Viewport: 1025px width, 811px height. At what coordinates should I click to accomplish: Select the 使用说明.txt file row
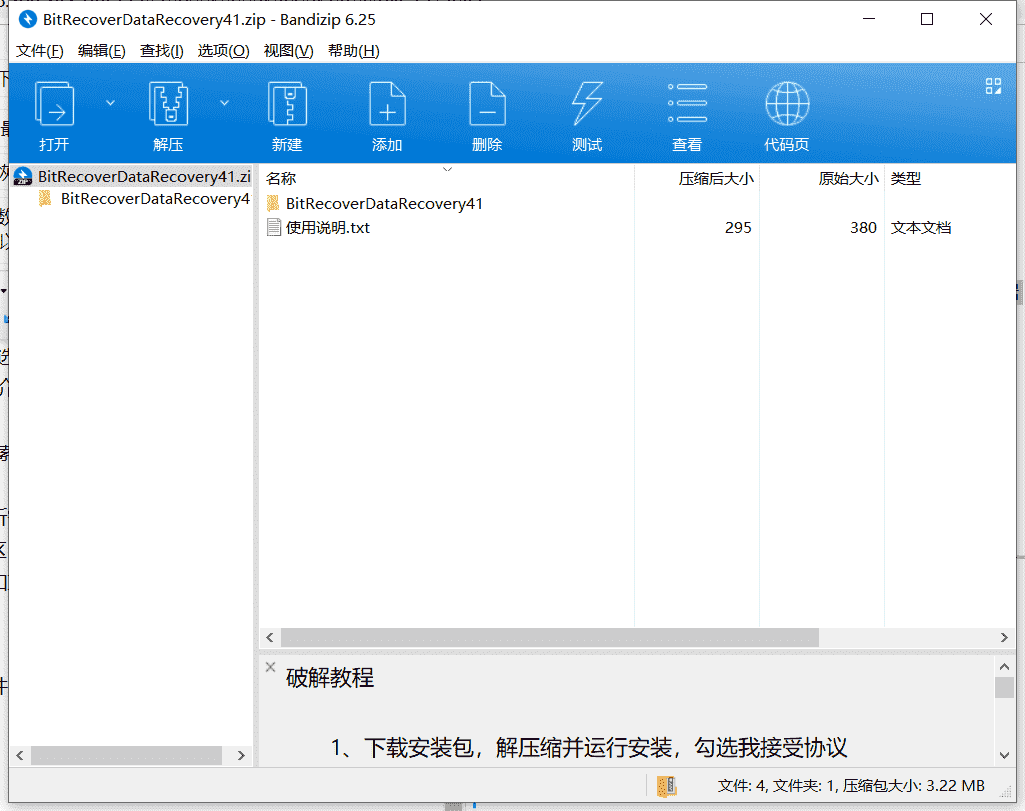coord(637,227)
